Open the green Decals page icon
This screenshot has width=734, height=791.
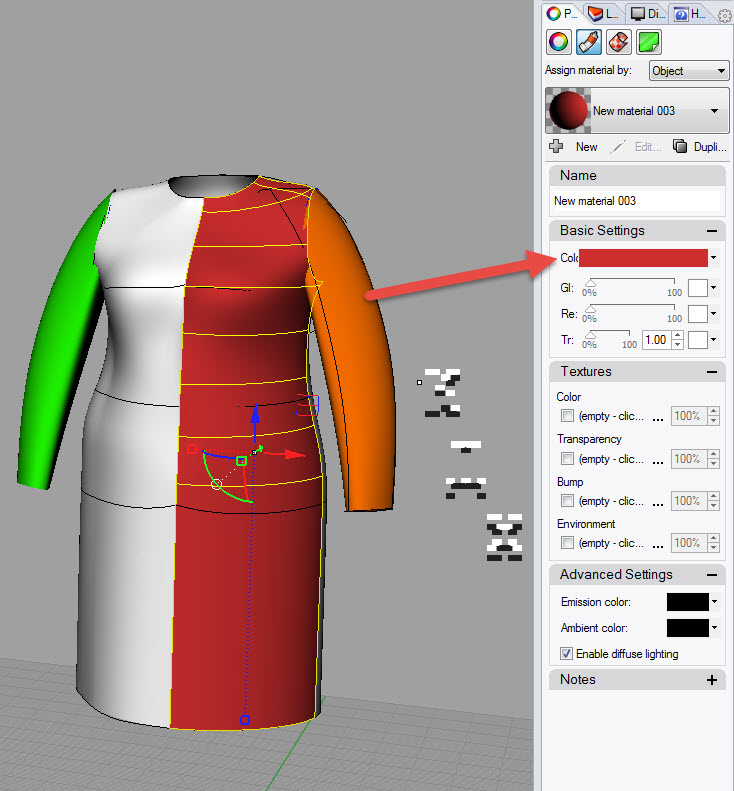click(649, 42)
